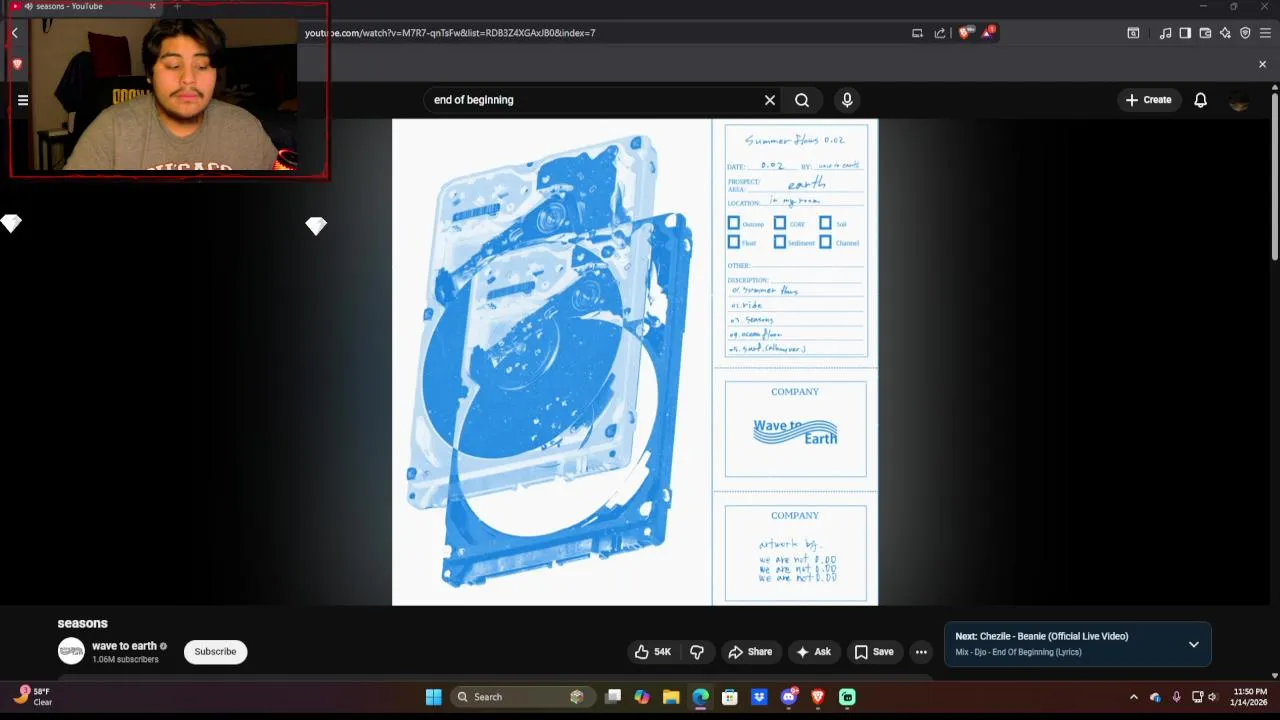Open Discord from the taskbar

pos(789,697)
